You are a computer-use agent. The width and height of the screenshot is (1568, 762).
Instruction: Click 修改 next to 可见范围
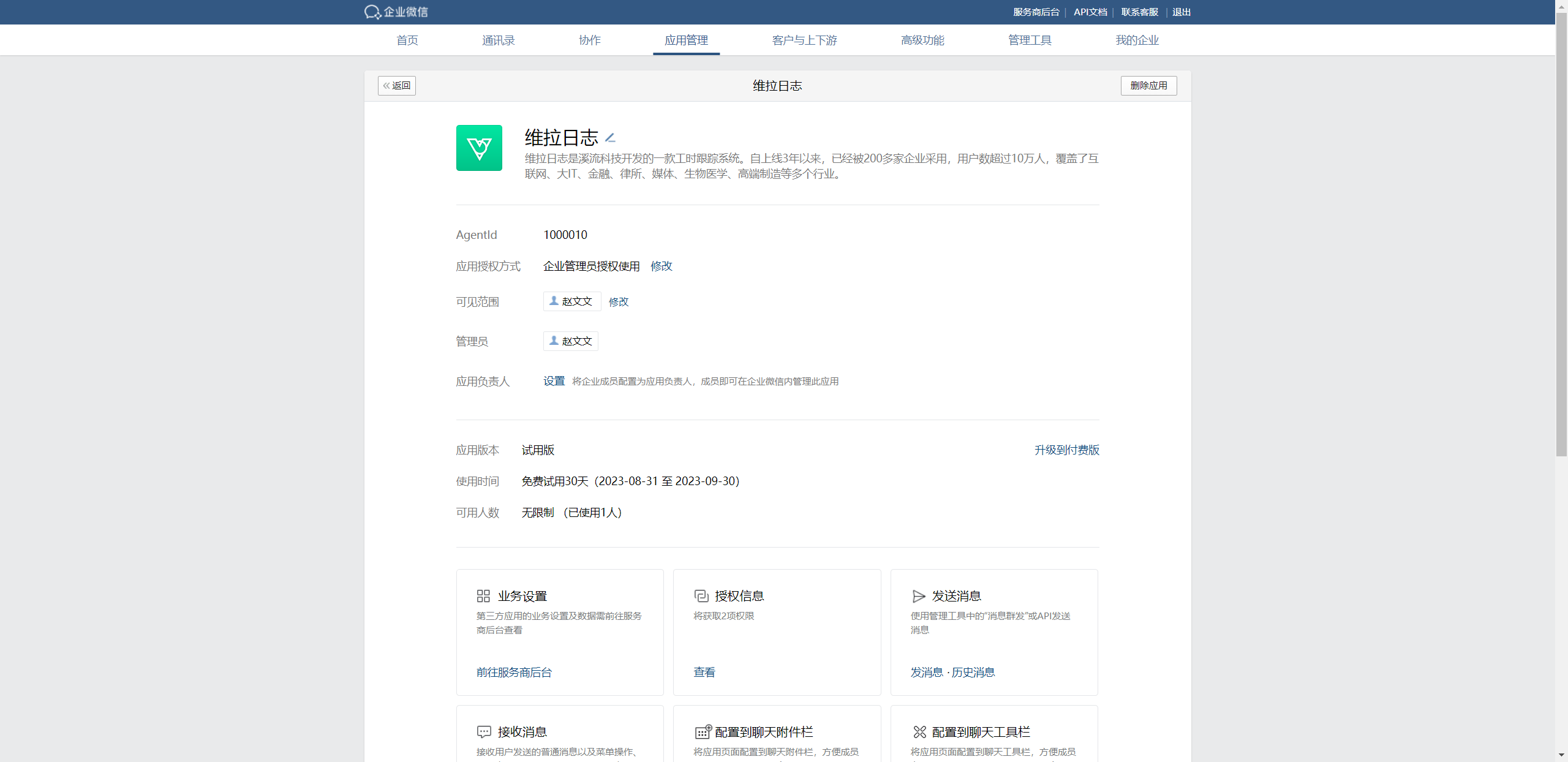(x=619, y=301)
